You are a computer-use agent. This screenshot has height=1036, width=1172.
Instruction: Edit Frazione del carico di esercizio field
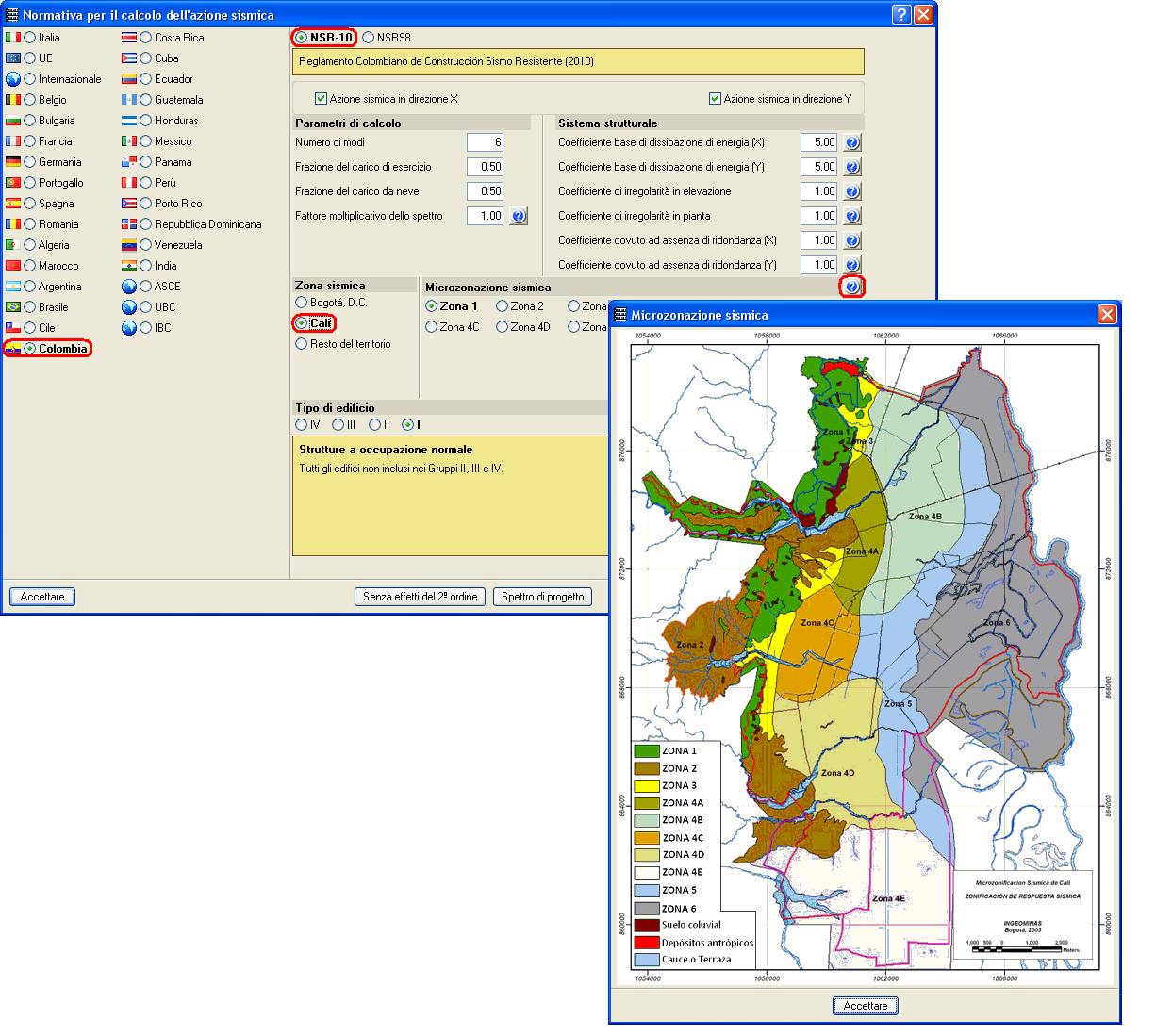(x=486, y=167)
